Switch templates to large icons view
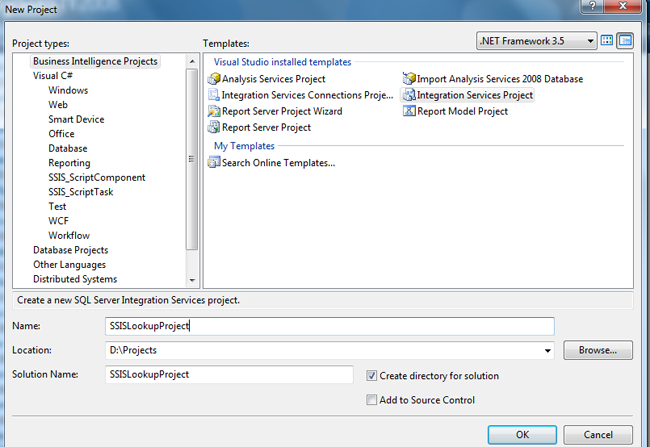 (608, 41)
